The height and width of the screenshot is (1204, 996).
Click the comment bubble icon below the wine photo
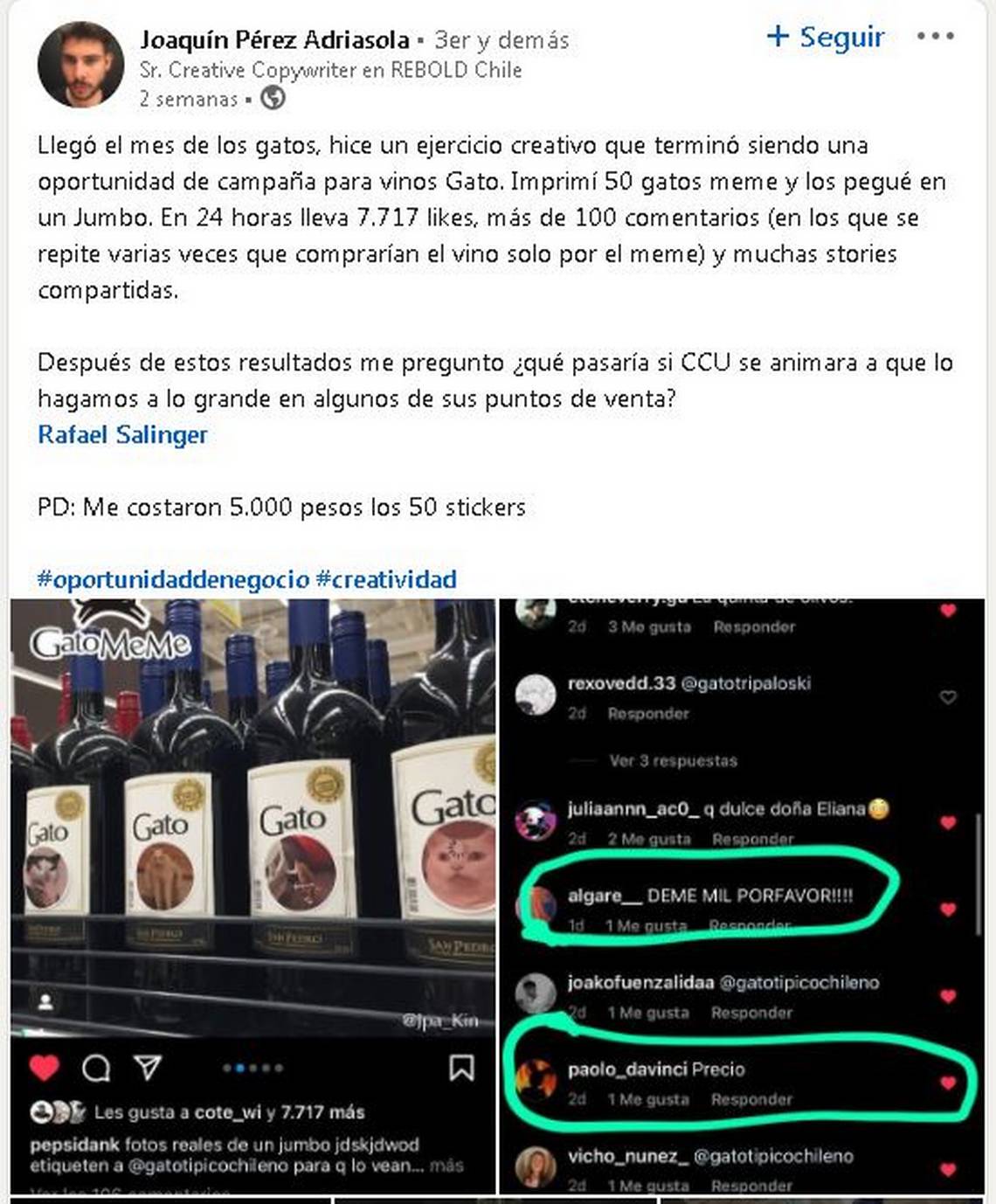click(96, 1068)
